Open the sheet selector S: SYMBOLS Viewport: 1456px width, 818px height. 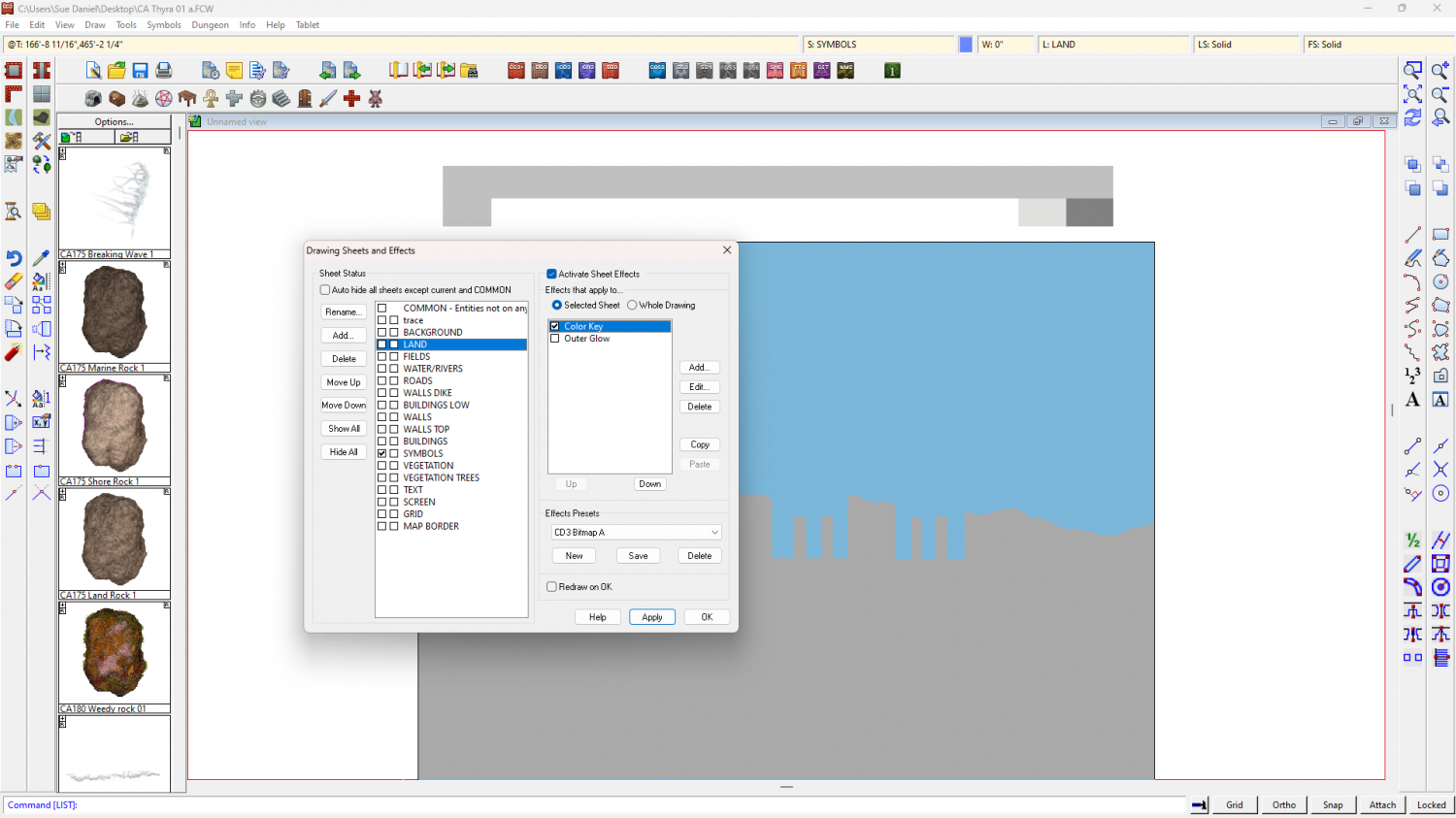pos(879,45)
